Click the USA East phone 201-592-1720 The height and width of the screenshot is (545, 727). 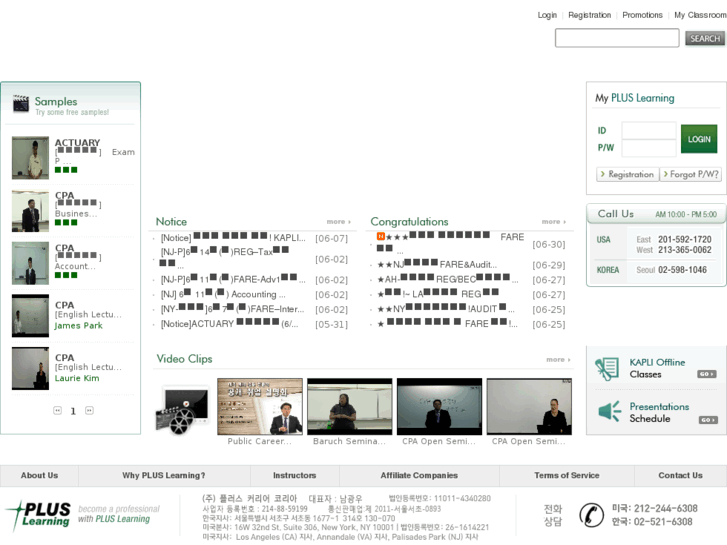coord(684,239)
